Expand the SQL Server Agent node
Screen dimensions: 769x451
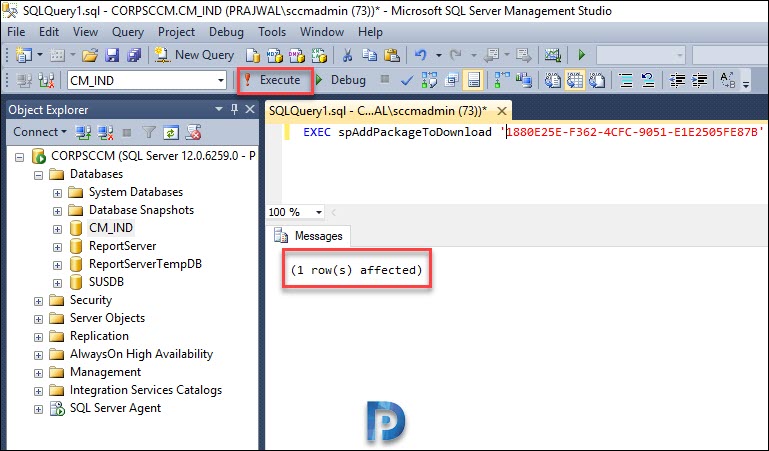pos(38,409)
